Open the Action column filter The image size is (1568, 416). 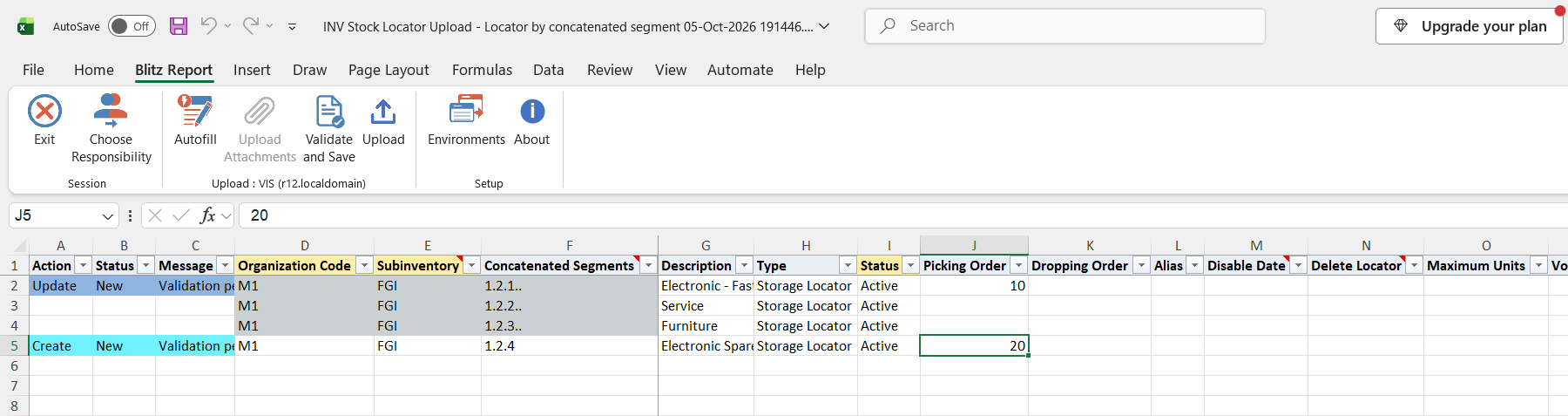[x=84, y=265]
